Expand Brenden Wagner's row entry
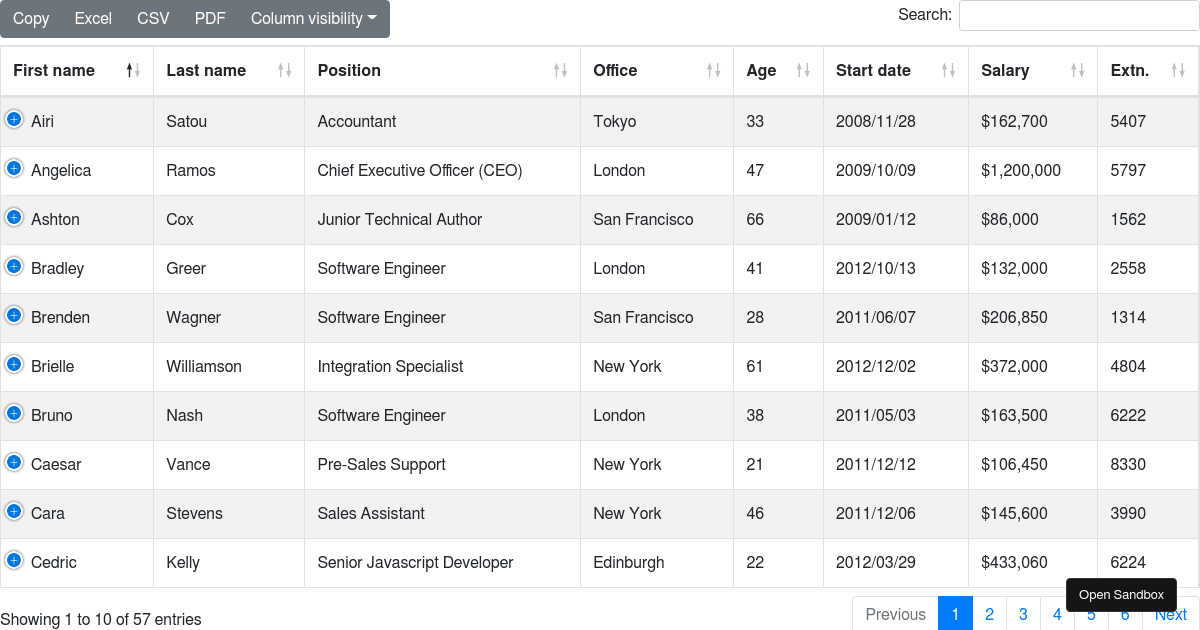This screenshot has height=630, width=1200. point(14,315)
